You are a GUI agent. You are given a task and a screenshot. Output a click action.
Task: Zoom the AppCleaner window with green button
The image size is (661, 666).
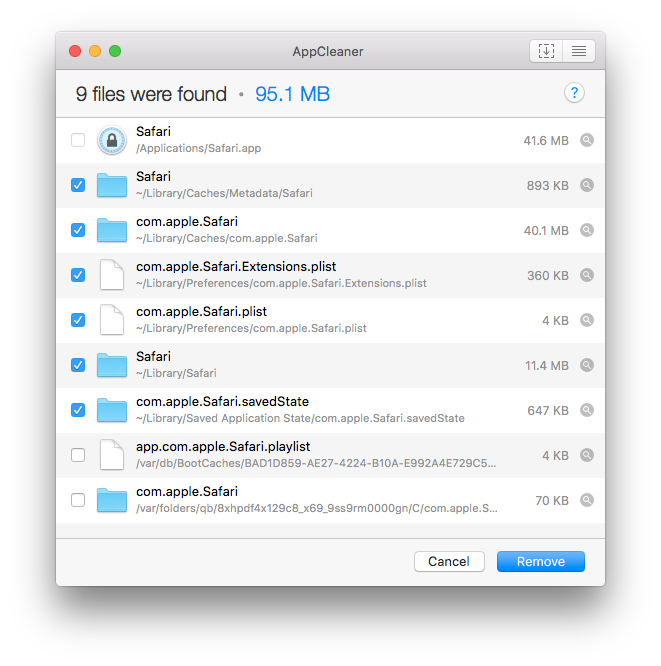(x=115, y=51)
